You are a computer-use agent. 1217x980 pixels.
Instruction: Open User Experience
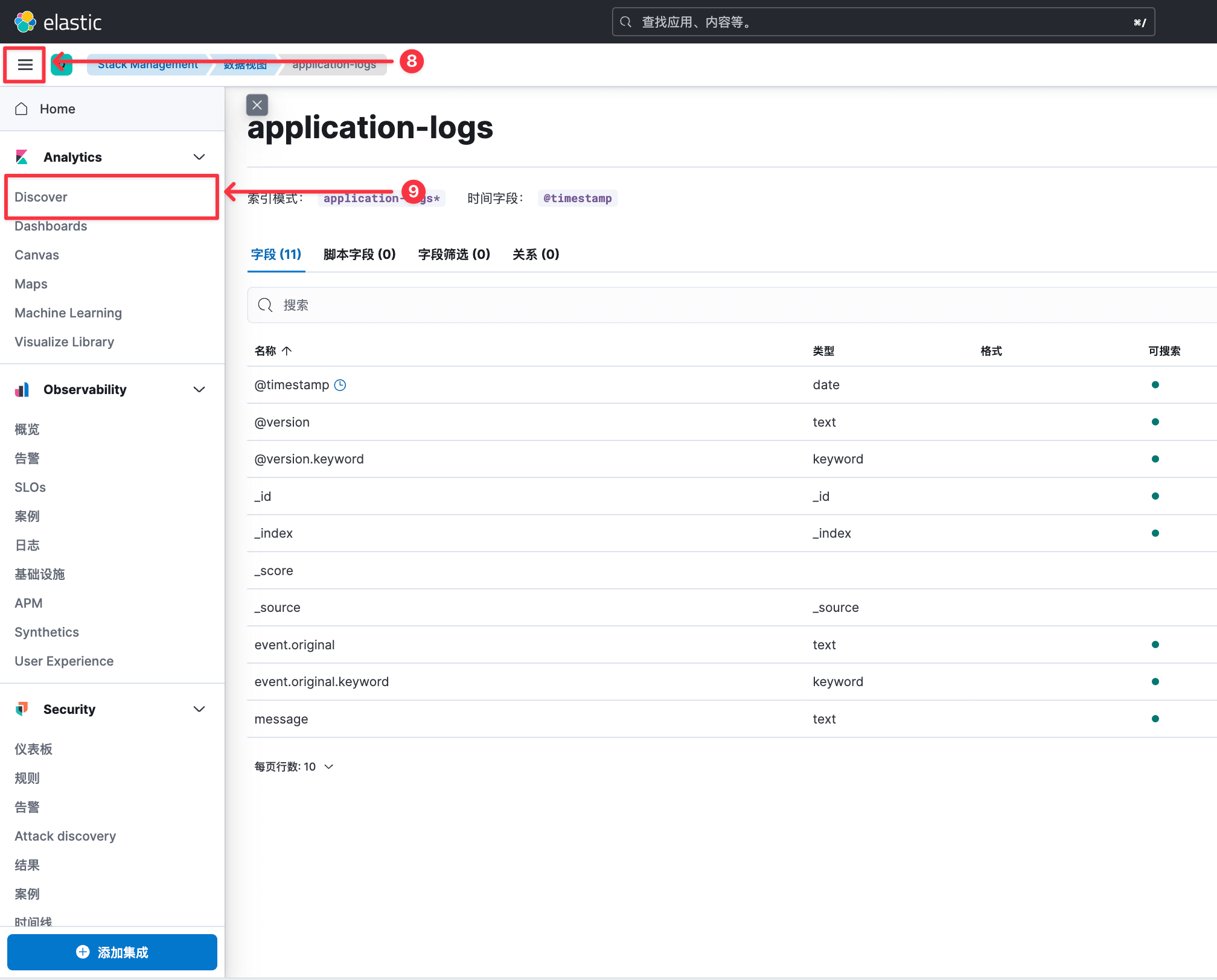click(x=64, y=661)
